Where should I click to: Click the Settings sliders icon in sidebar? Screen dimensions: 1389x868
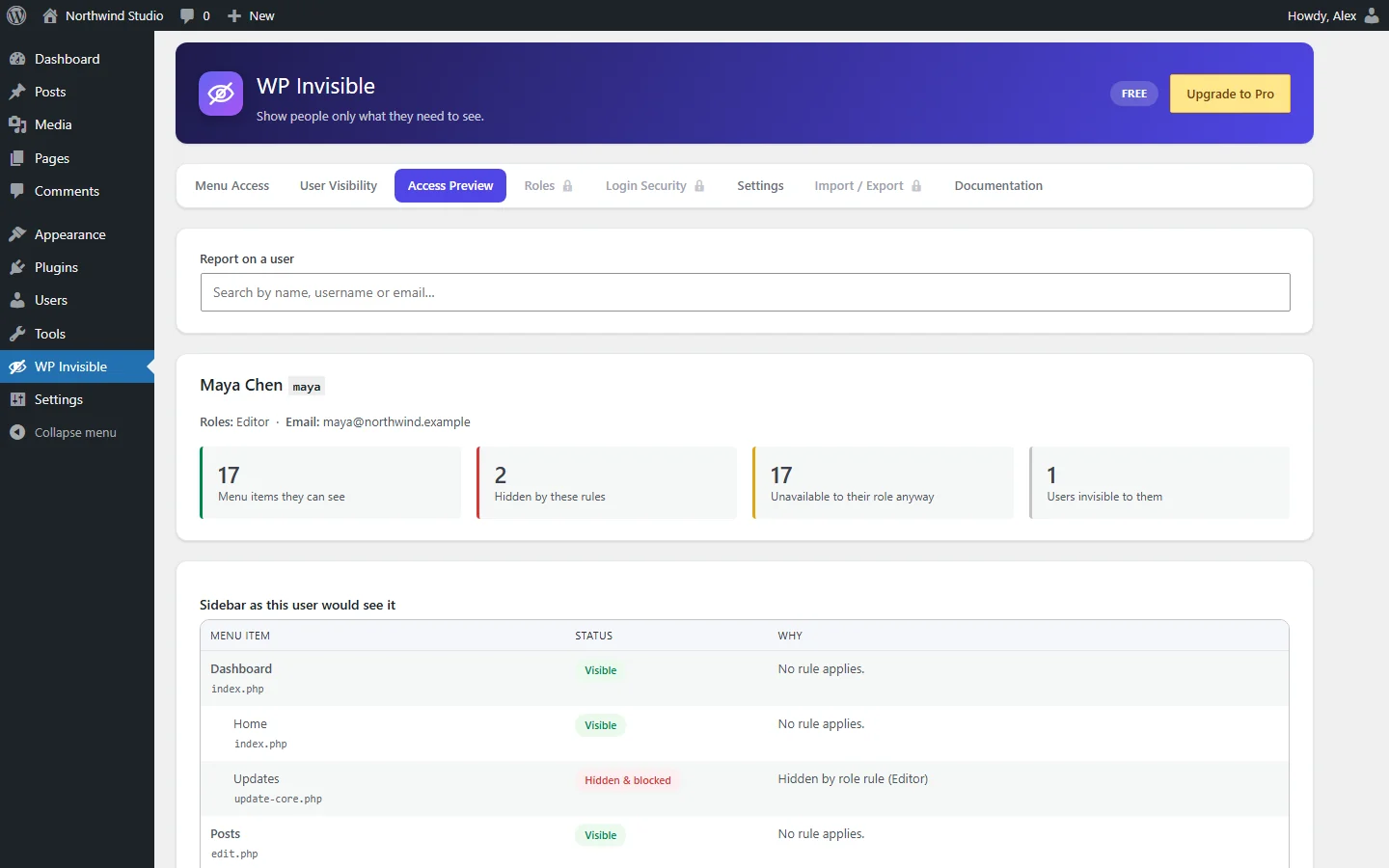(17, 399)
